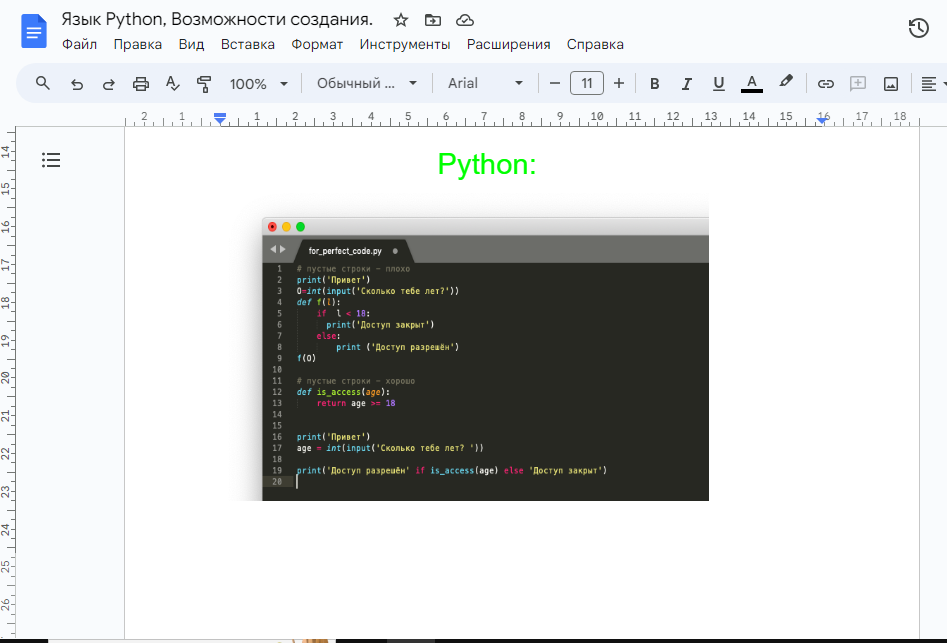Add a comment
Image resolution: width=947 pixels, height=643 pixels.
(x=858, y=84)
